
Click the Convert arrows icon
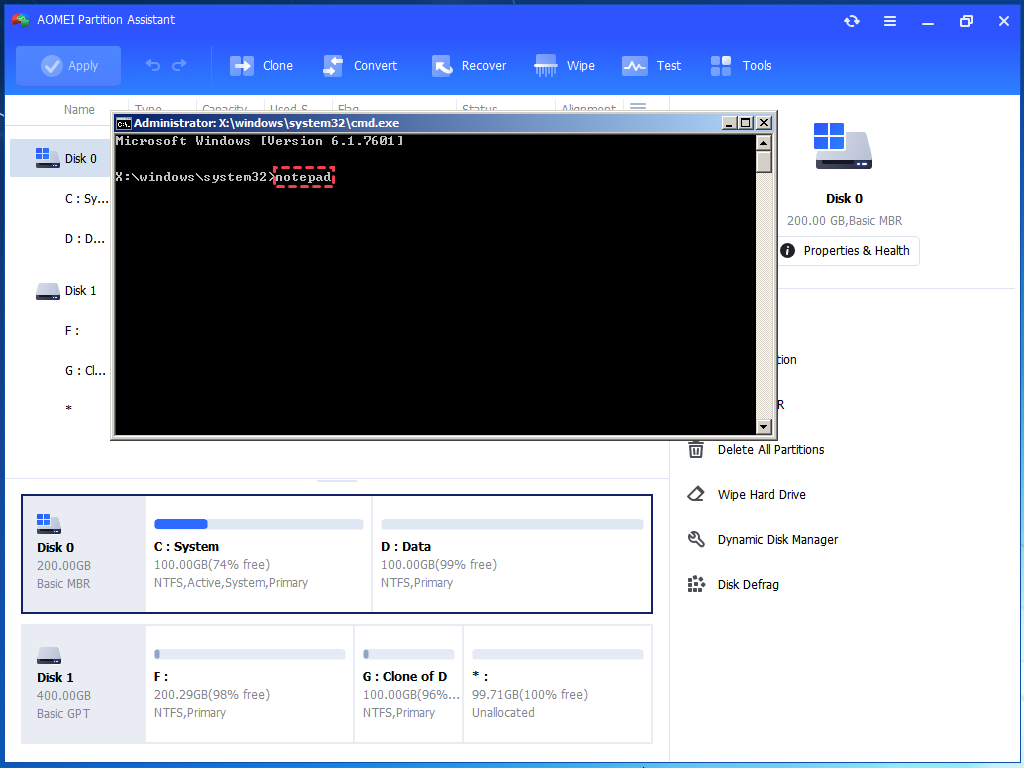333,66
